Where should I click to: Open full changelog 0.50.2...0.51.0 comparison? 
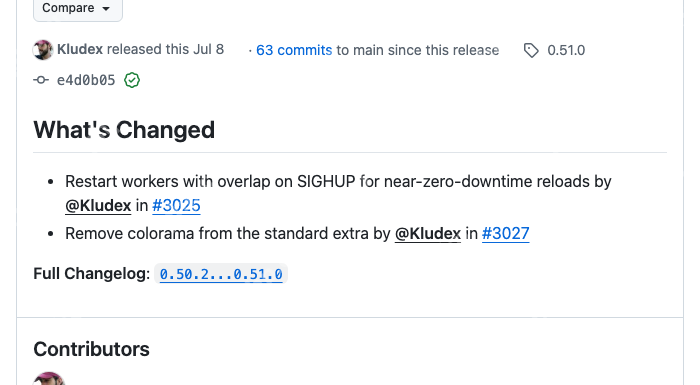tap(221, 274)
